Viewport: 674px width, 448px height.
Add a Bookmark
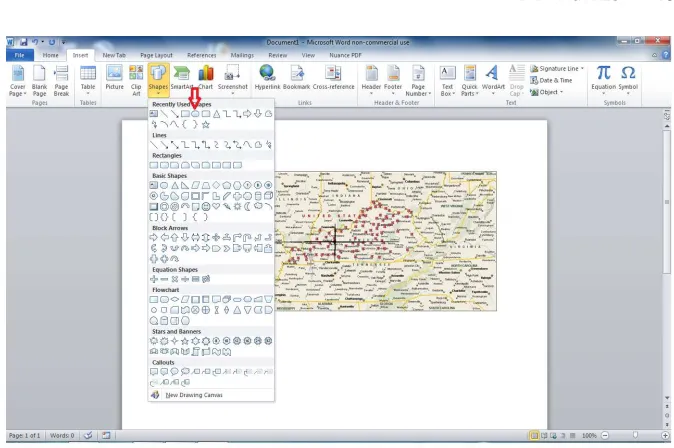pos(296,78)
